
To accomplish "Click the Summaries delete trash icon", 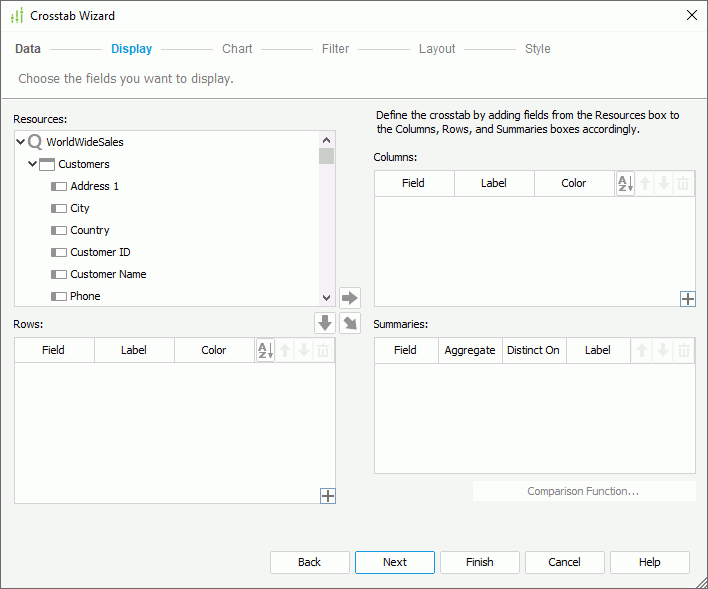I will coord(684,350).
